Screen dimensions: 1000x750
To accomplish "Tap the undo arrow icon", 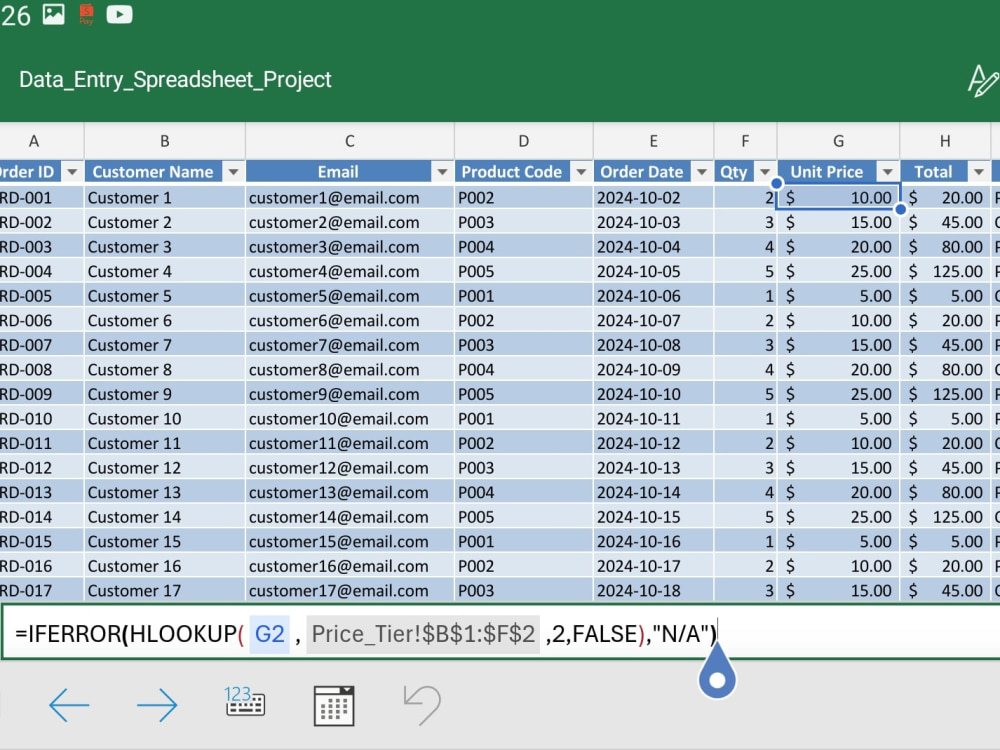I will [422, 705].
